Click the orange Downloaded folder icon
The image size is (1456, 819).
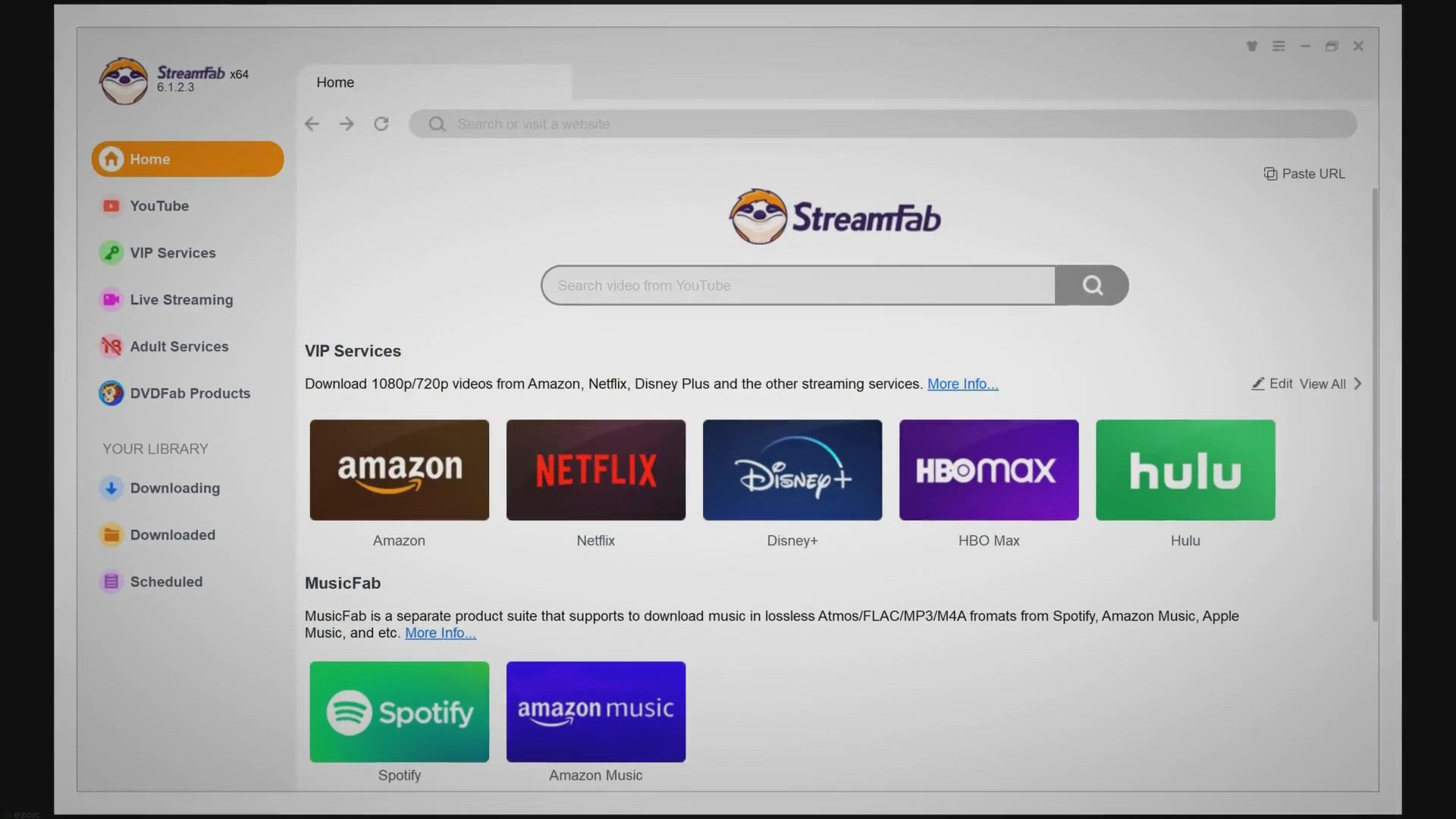[x=111, y=535]
